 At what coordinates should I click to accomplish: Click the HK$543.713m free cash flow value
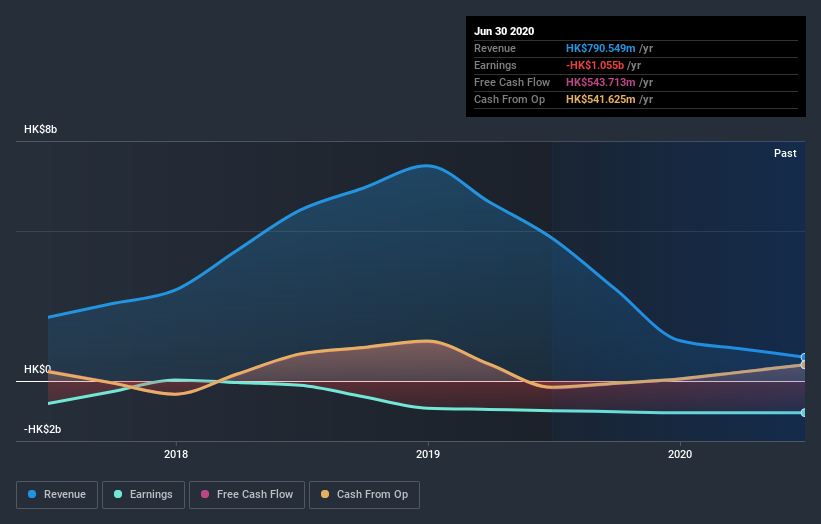coord(601,82)
